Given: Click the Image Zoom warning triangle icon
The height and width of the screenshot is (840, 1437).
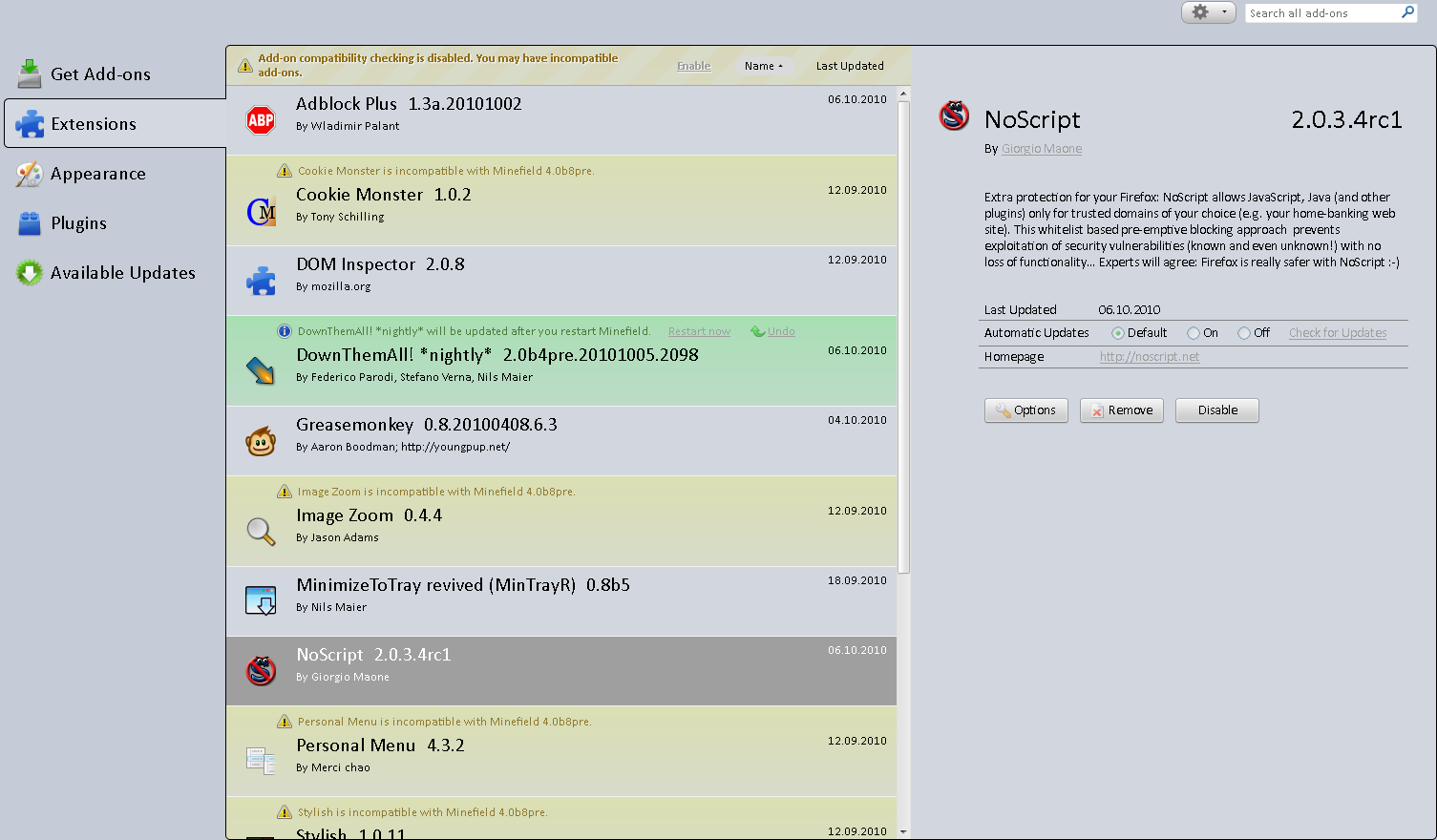Looking at the screenshot, I should [x=285, y=492].
